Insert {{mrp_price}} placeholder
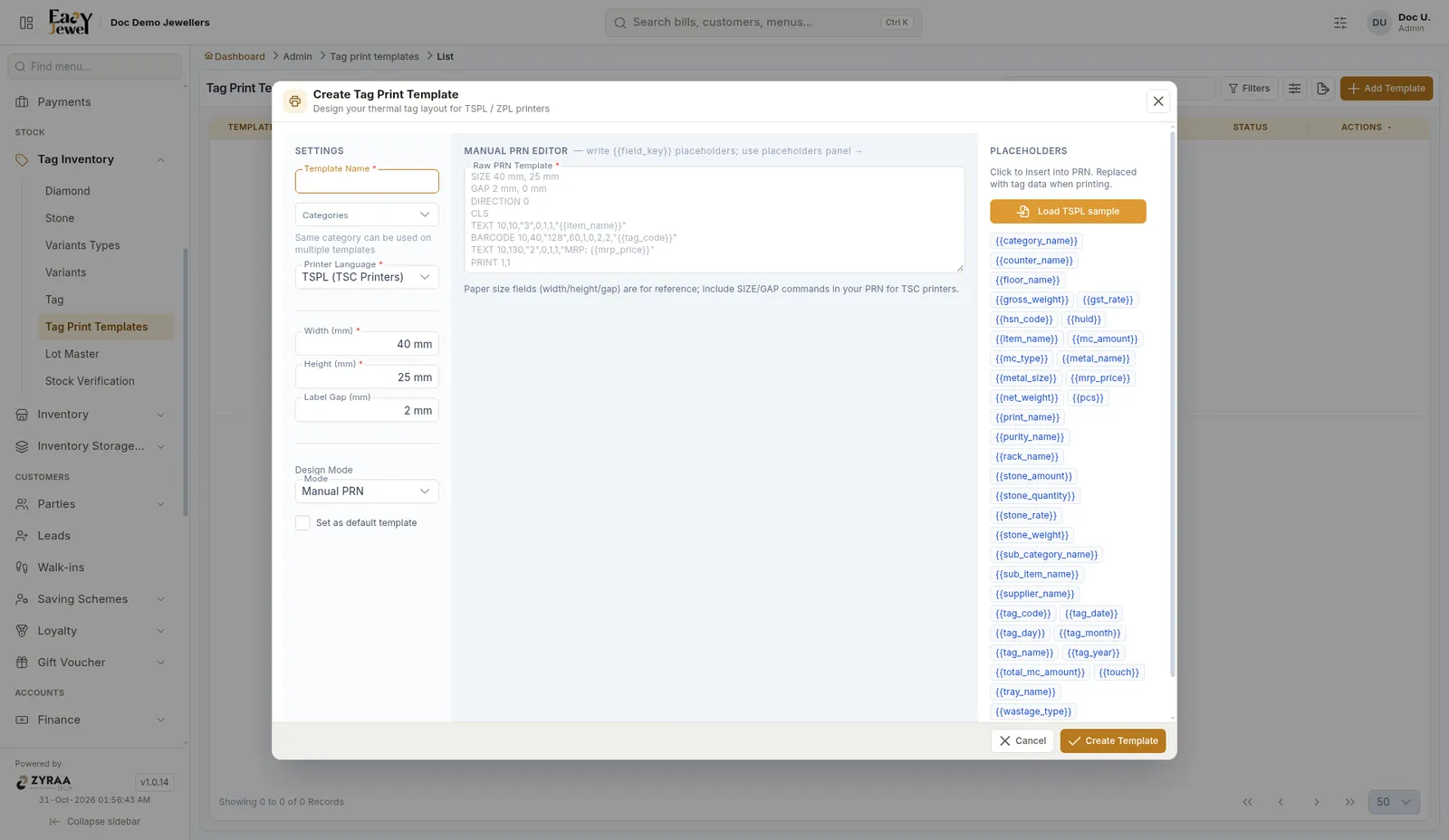 (x=1100, y=378)
